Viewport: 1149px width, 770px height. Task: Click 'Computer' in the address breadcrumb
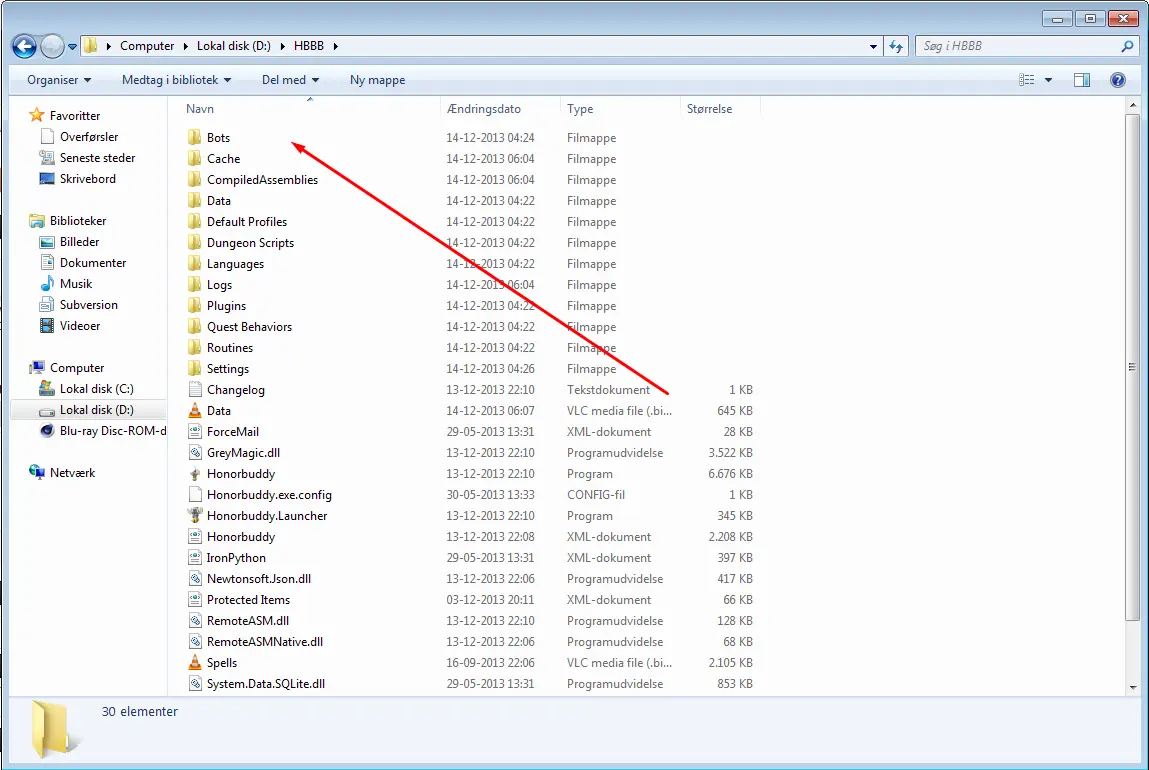coord(147,45)
